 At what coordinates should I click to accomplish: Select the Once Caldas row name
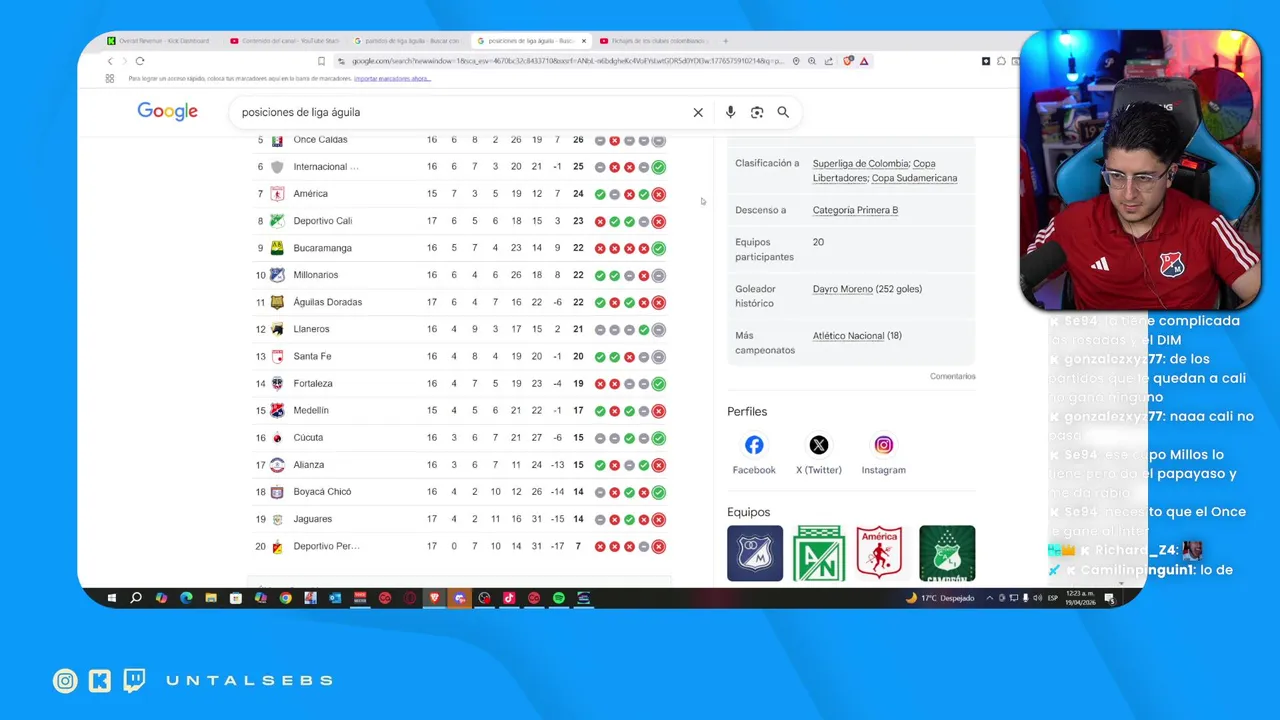pos(320,140)
